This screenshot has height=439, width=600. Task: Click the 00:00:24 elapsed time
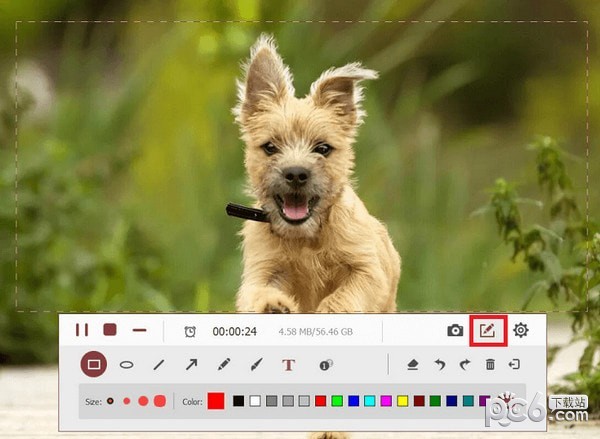(x=235, y=331)
